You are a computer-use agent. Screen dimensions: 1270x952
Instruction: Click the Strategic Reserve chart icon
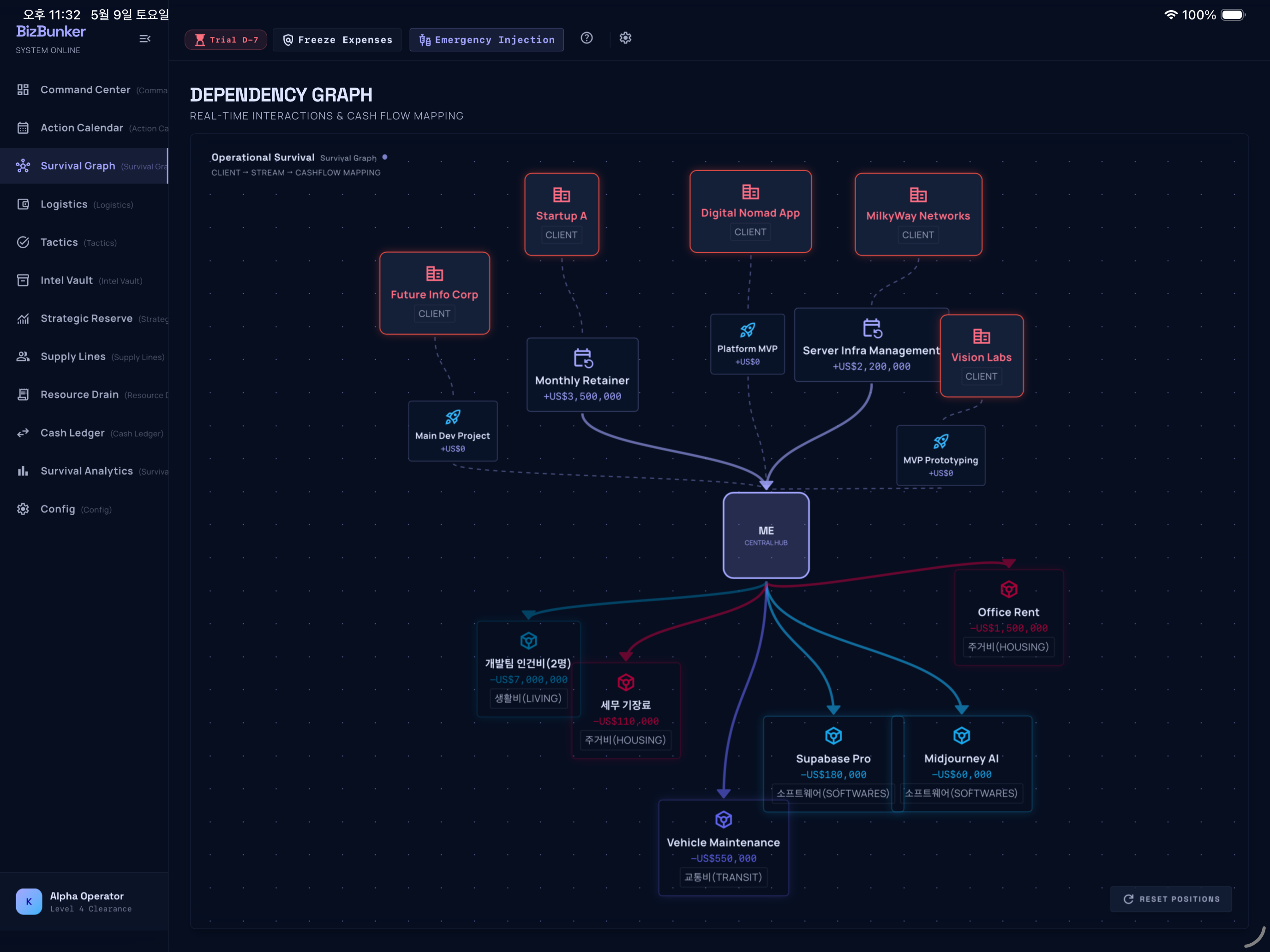(x=23, y=318)
